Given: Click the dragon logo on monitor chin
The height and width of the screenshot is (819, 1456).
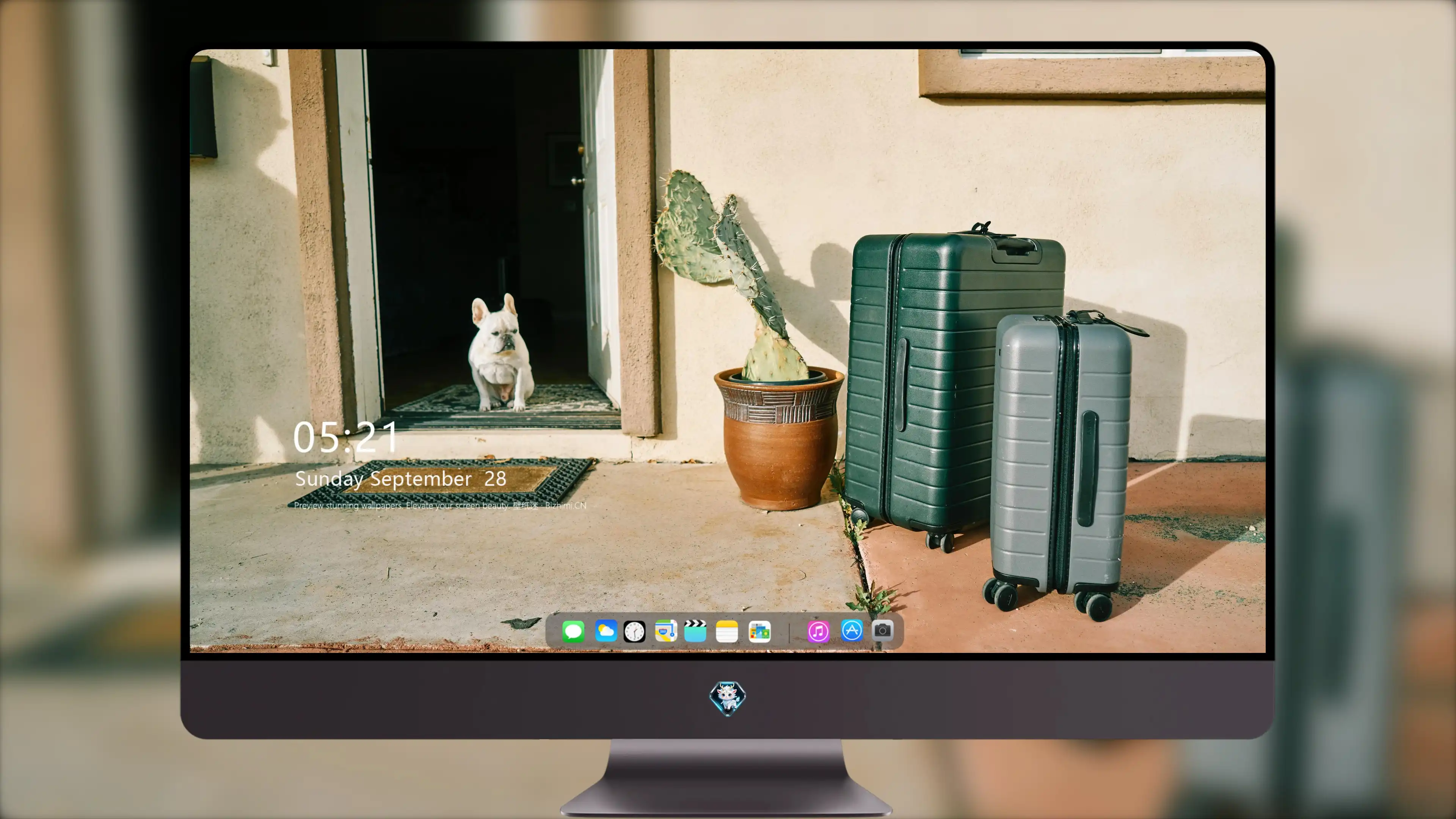Looking at the screenshot, I should click(728, 698).
